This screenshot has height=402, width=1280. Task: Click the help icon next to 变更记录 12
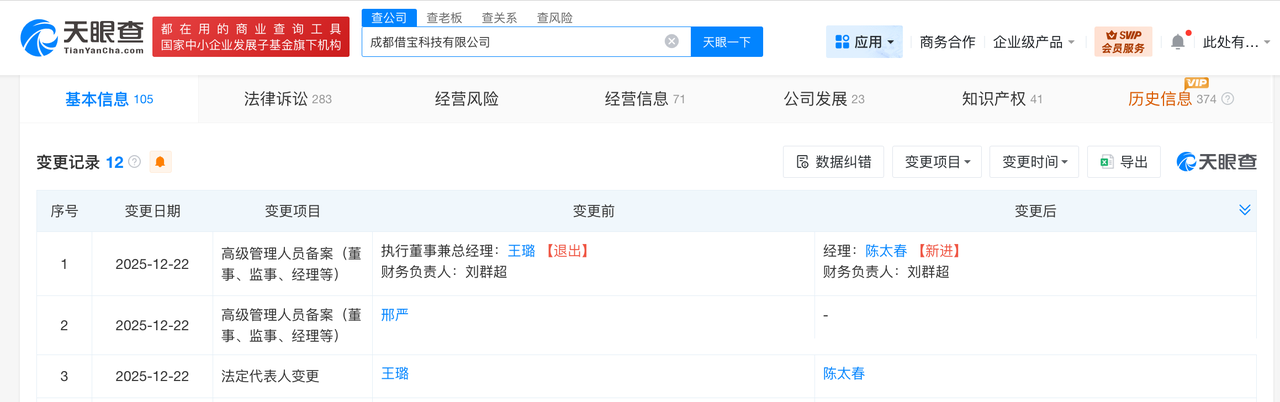[x=134, y=162]
